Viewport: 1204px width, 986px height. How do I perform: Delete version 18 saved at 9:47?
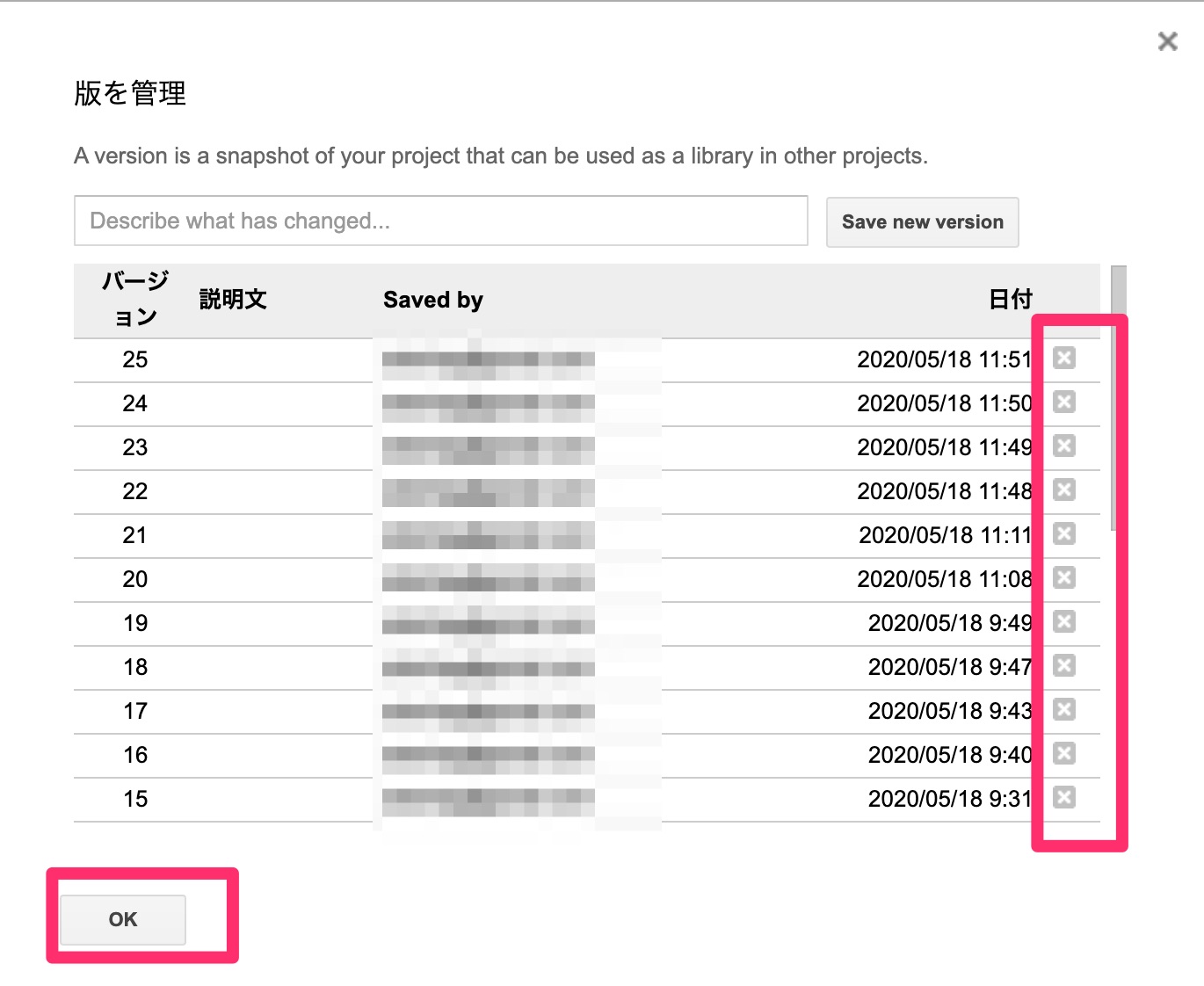[x=1063, y=665]
